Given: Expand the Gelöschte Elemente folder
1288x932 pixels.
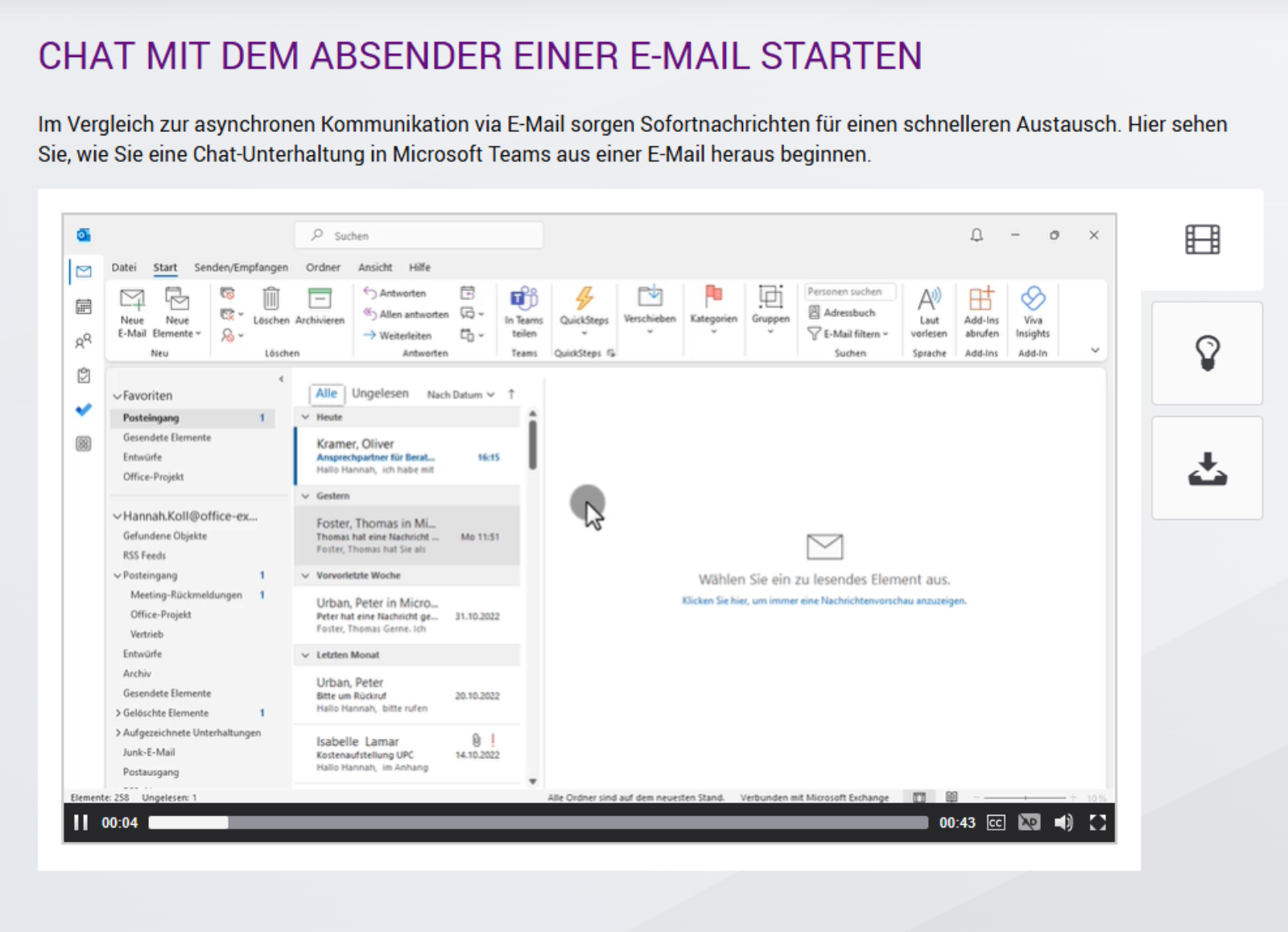Looking at the screenshot, I should [x=118, y=713].
